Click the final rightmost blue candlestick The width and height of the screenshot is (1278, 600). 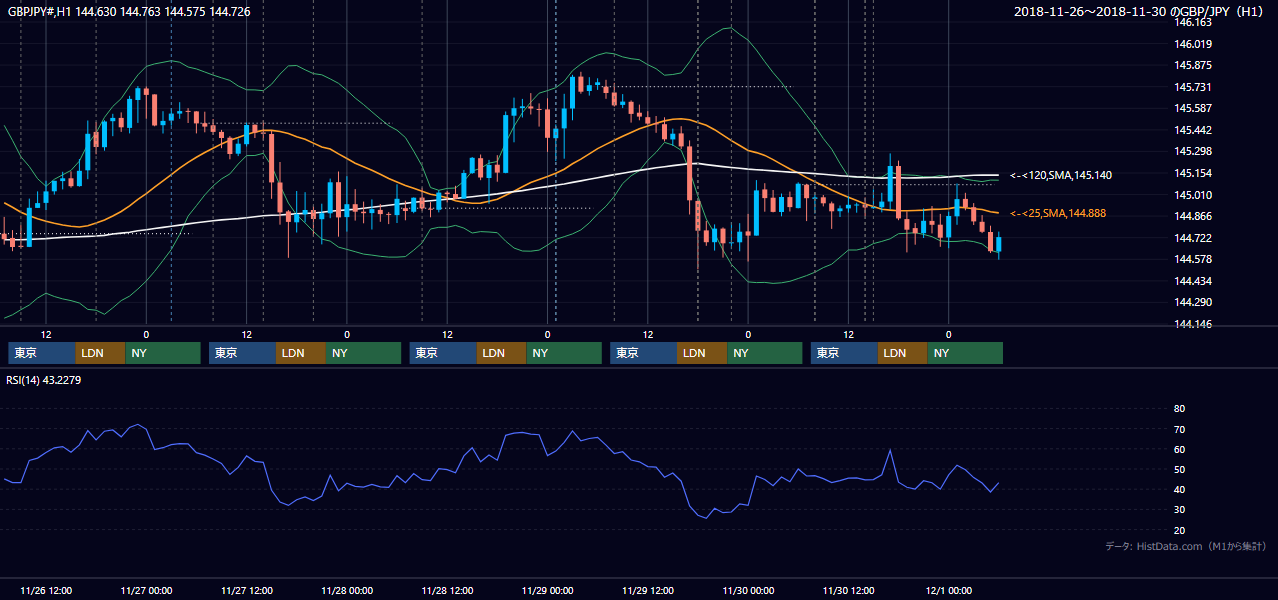(998, 245)
